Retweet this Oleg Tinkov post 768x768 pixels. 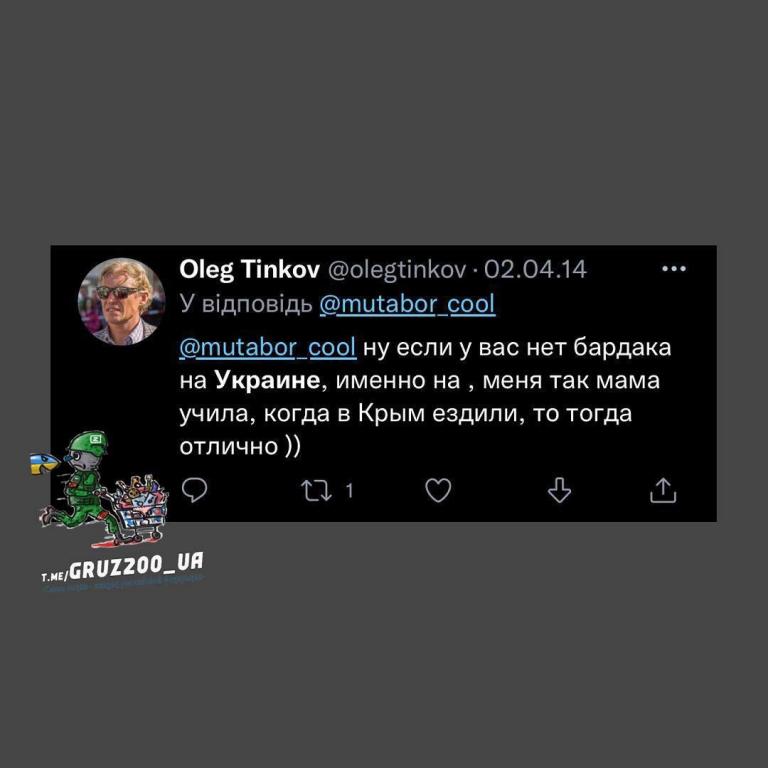point(316,490)
